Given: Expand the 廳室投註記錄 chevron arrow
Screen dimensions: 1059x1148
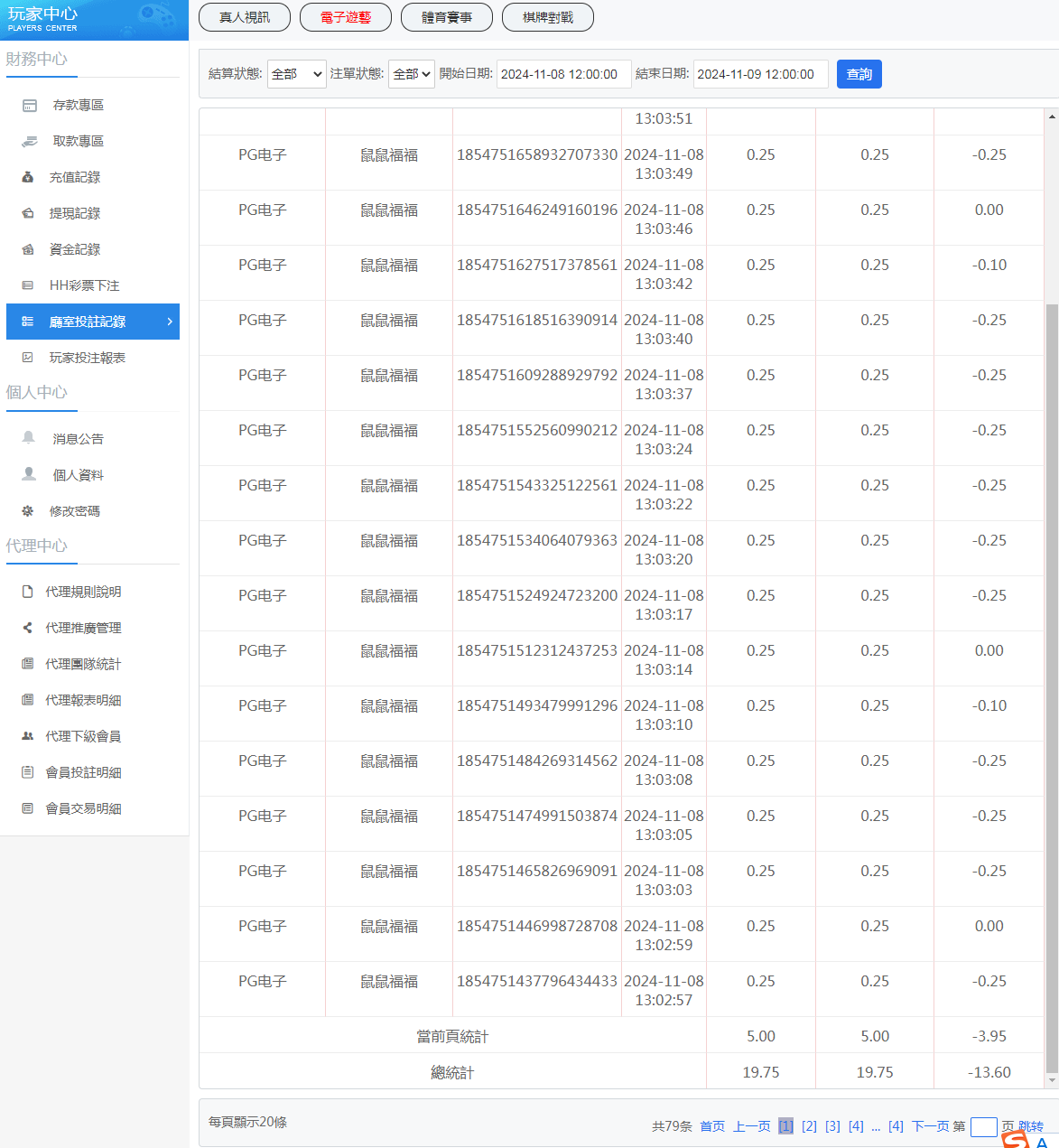Looking at the screenshot, I should click(x=169, y=322).
